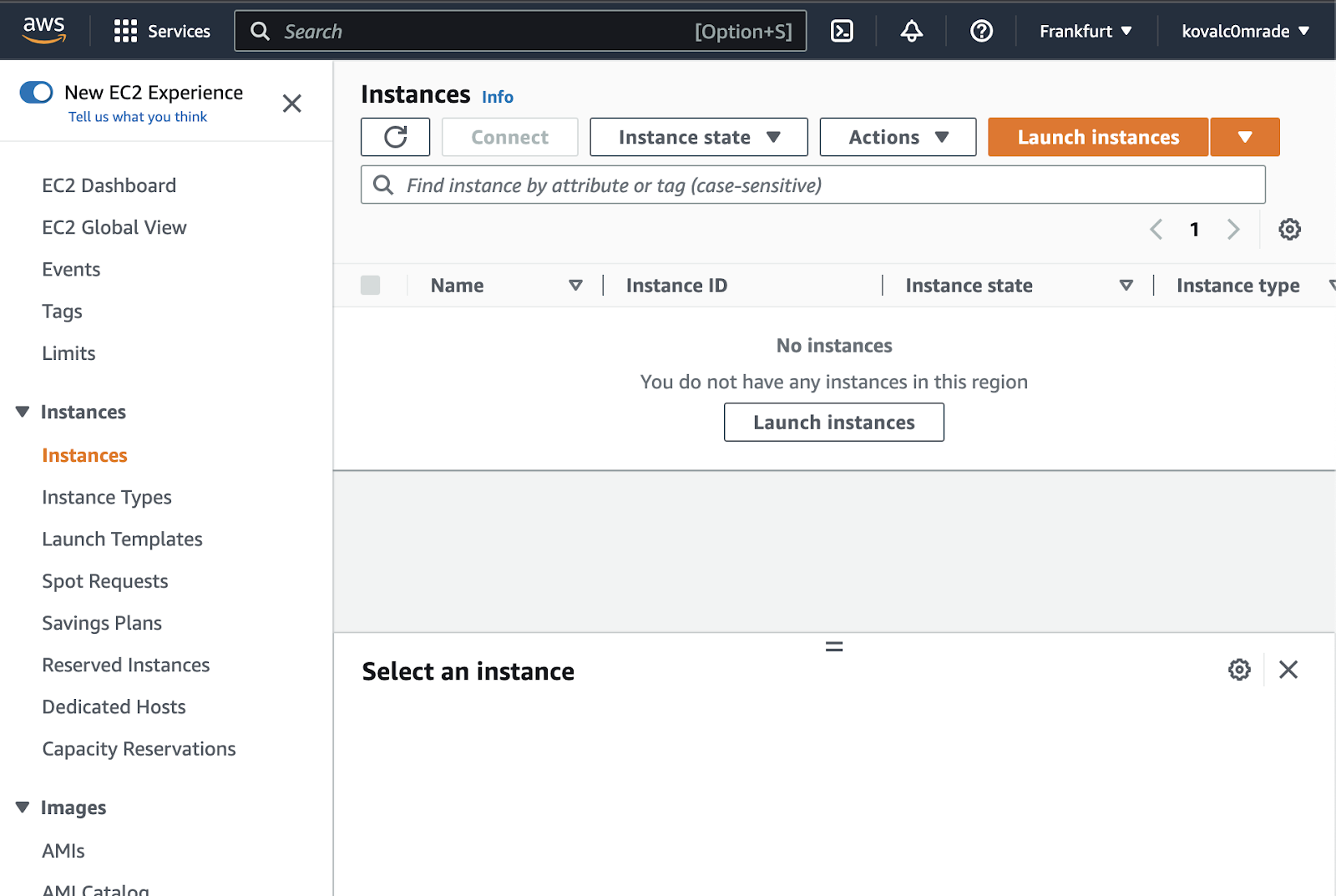The width and height of the screenshot is (1336, 896).
Task: Open the Services grid menu
Action: click(x=162, y=31)
